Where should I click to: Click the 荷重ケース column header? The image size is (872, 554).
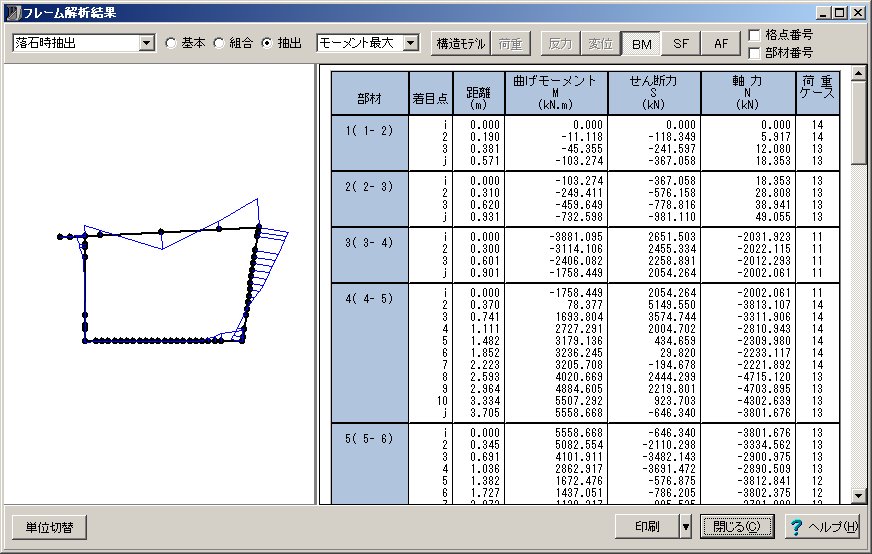[x=817, y=93]
